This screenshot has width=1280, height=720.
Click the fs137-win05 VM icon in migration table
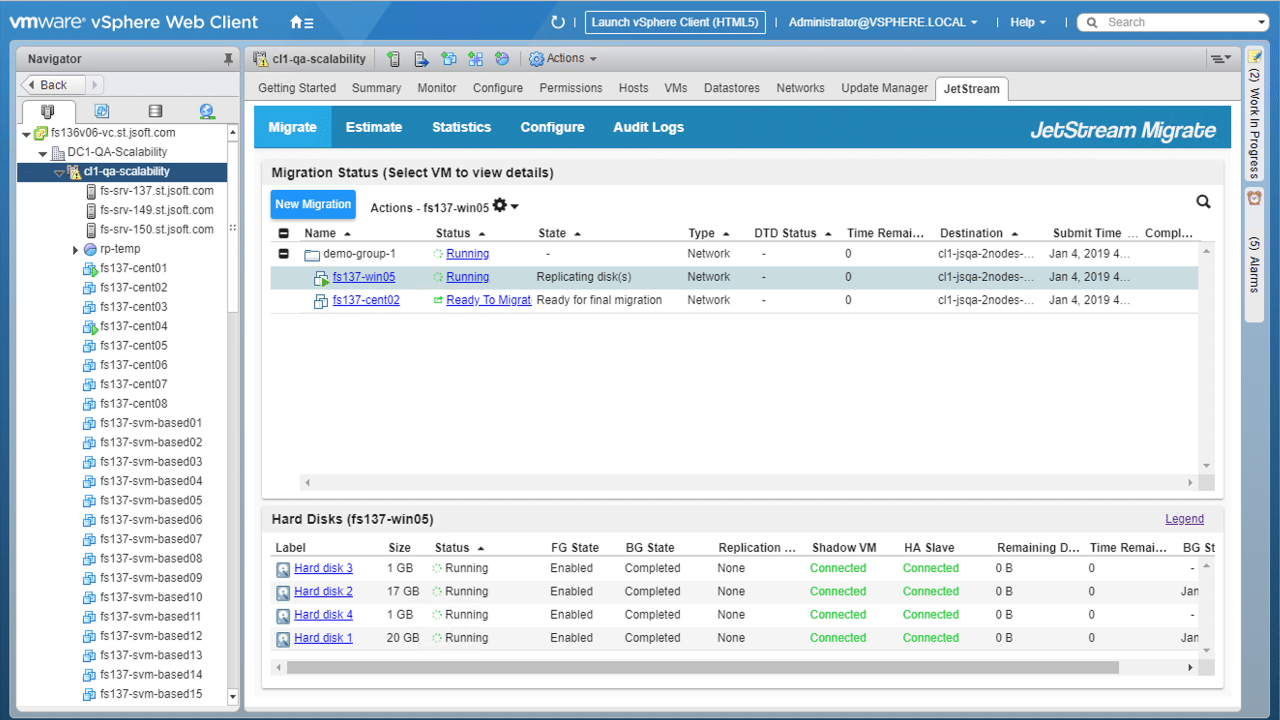tap(321, 278)
